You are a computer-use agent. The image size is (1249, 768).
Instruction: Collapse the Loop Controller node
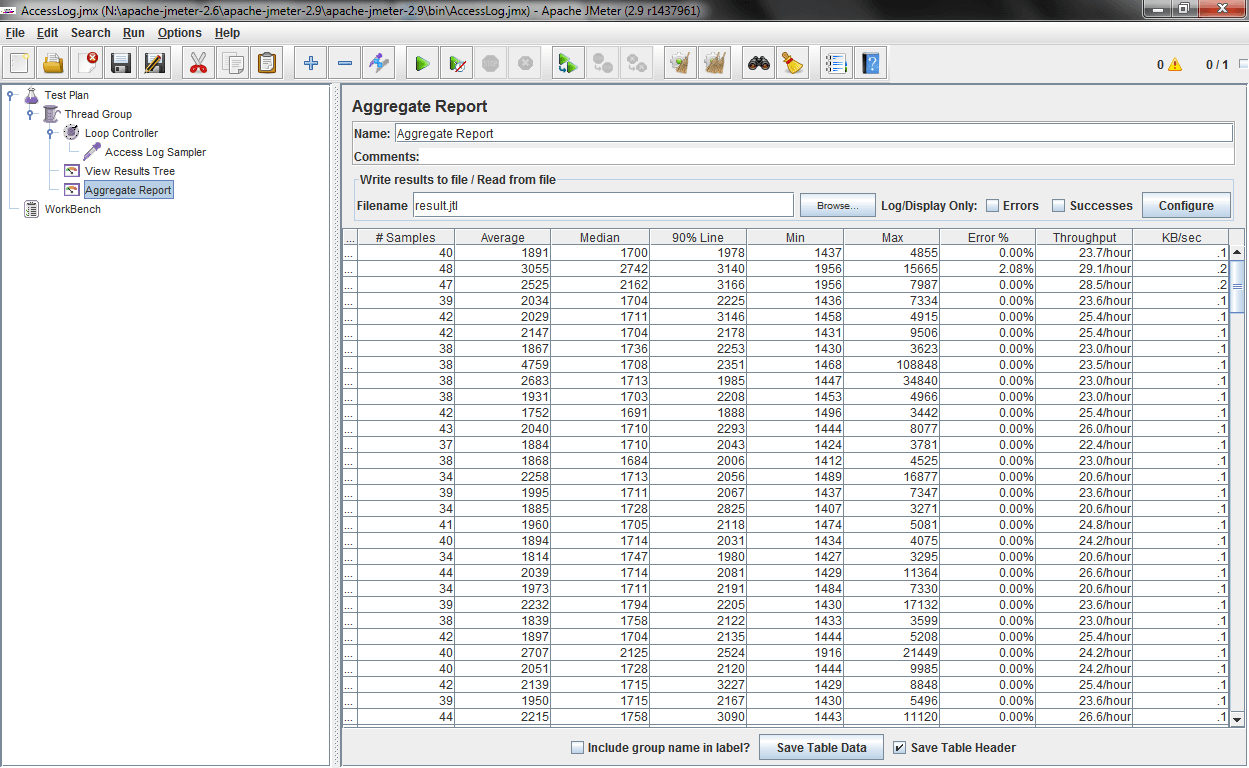[50, 132]
